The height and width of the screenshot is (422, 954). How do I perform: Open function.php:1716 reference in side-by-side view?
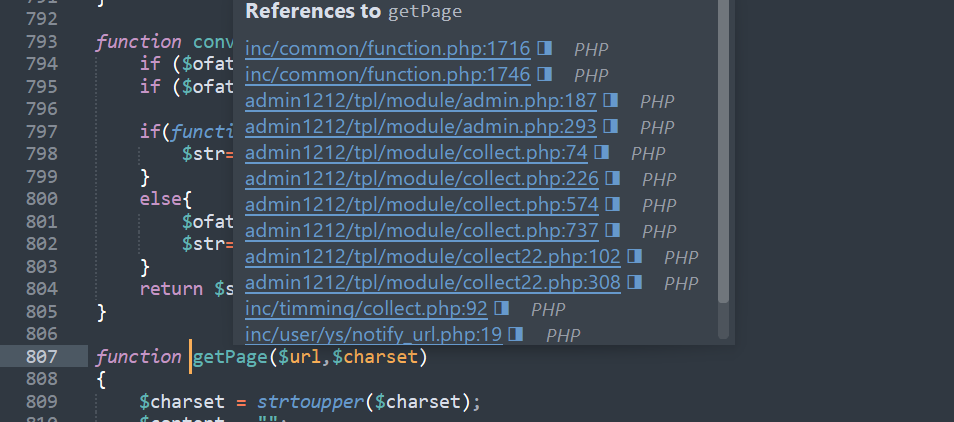[x=545, y=48]
